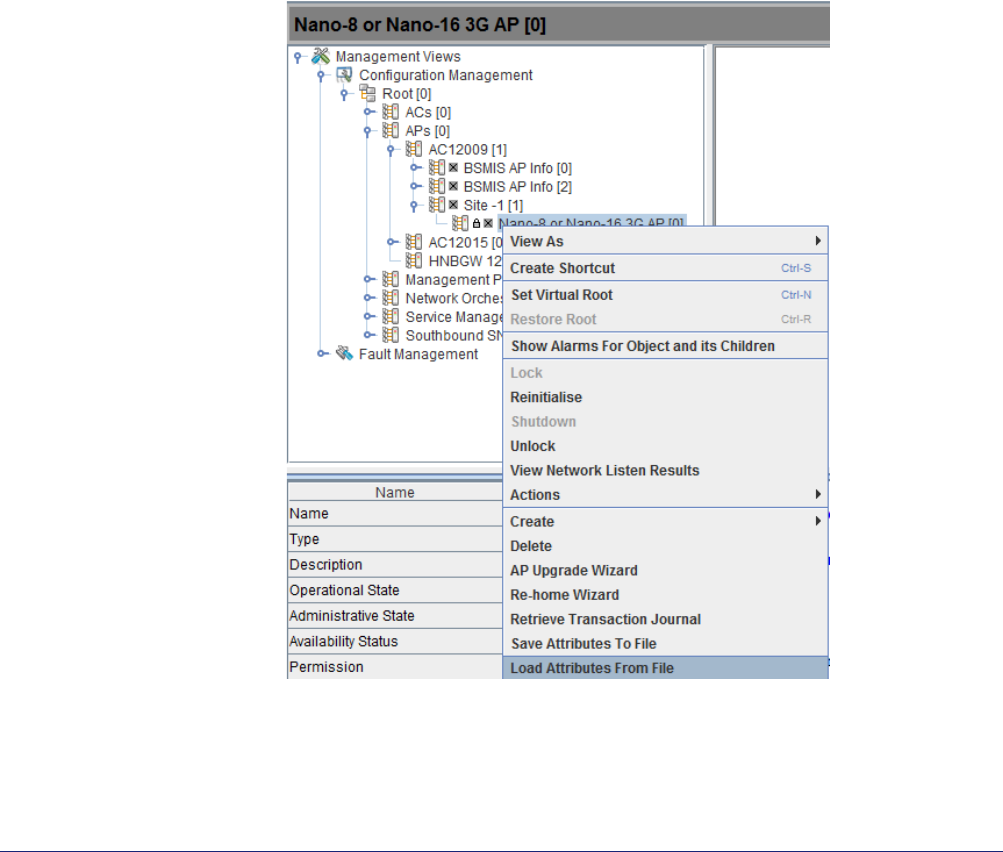The image size is (1003, 852).
Task: Expand the Fault Management node
Action: [x=323, y=353]
